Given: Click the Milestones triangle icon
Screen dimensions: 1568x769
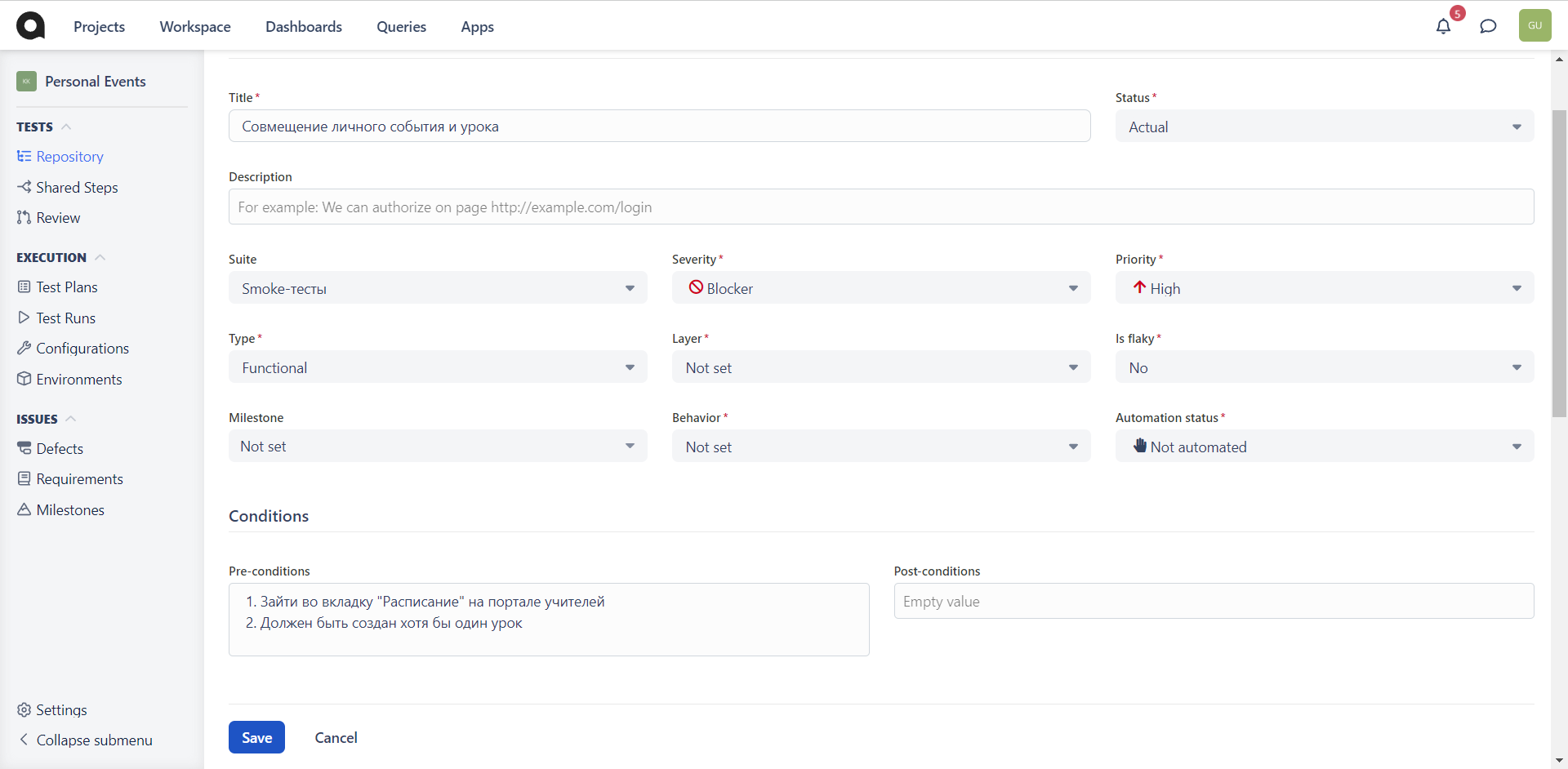Looking at the screenshot, I should point(24,509).
